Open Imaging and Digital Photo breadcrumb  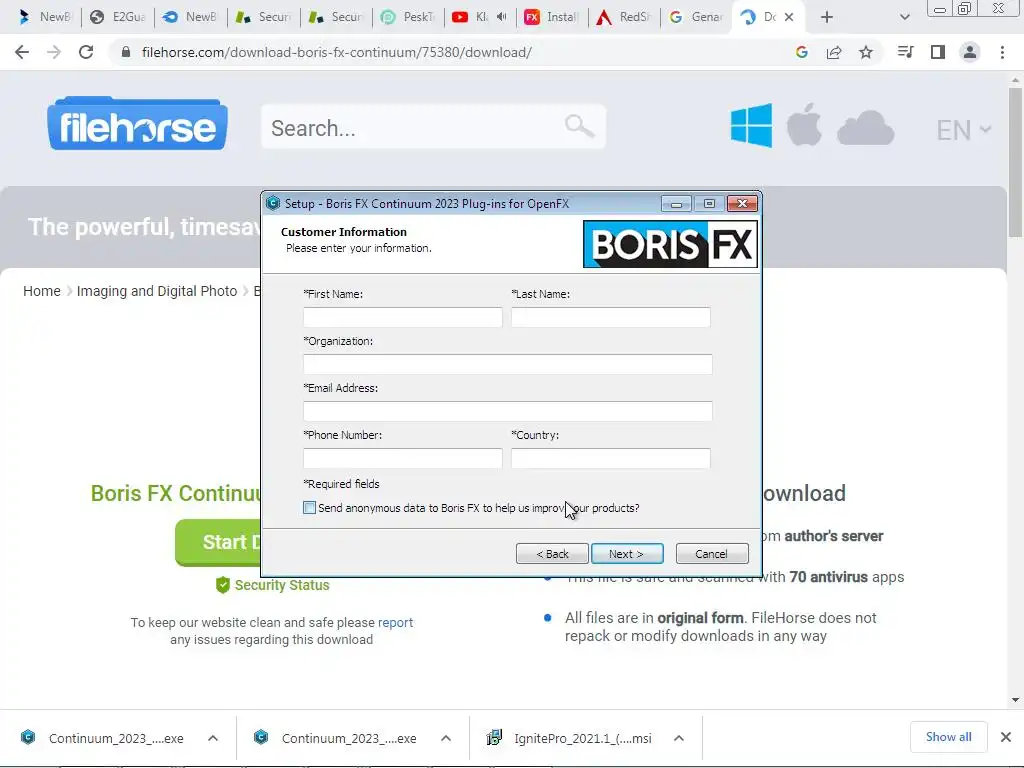157,291
